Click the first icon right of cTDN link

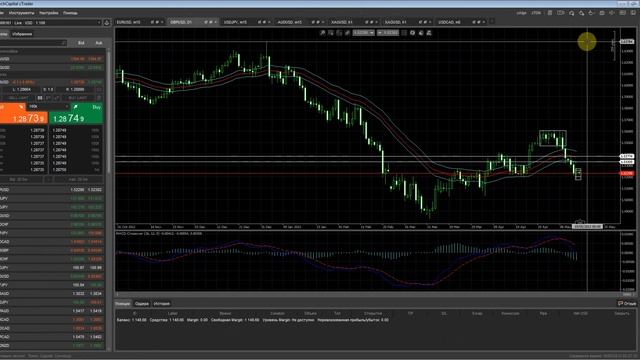tap(550, 13)
